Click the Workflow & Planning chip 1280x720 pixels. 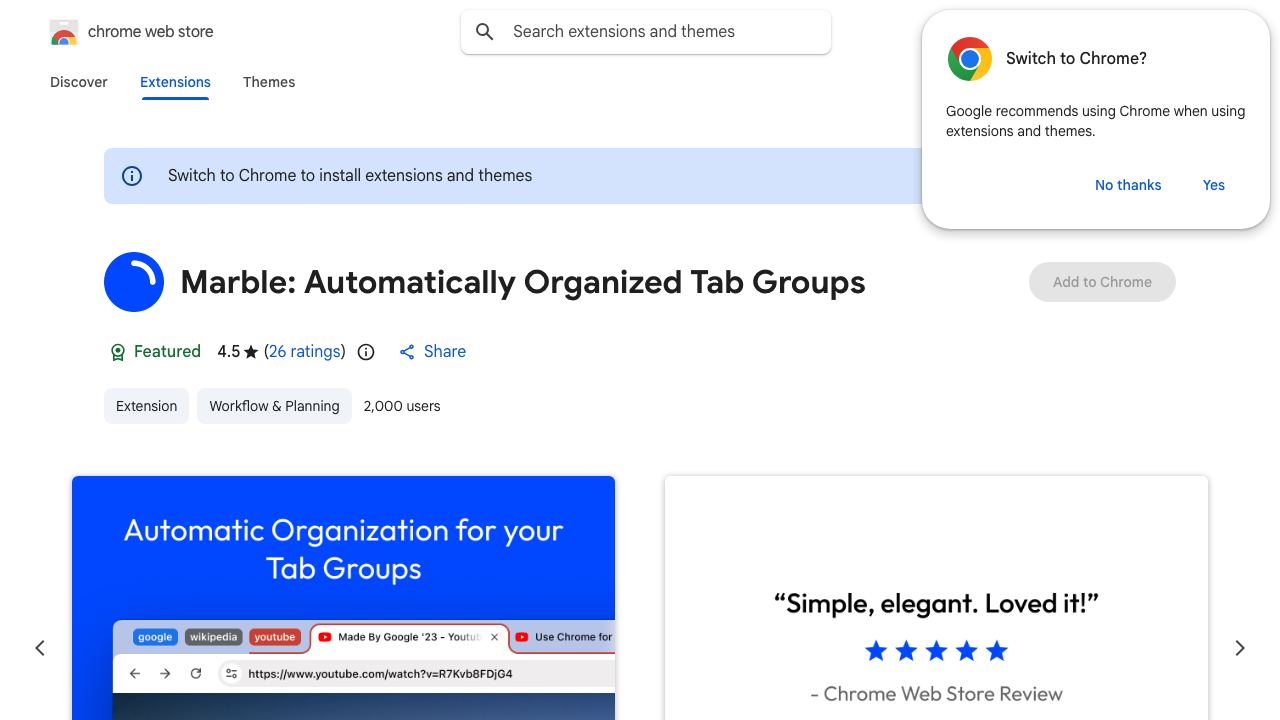274,406
